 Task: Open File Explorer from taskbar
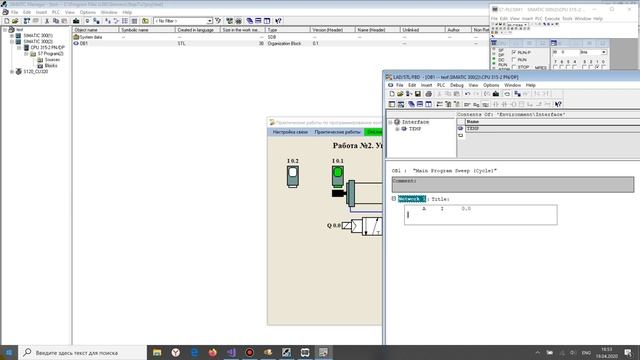(x=157, y=353)
